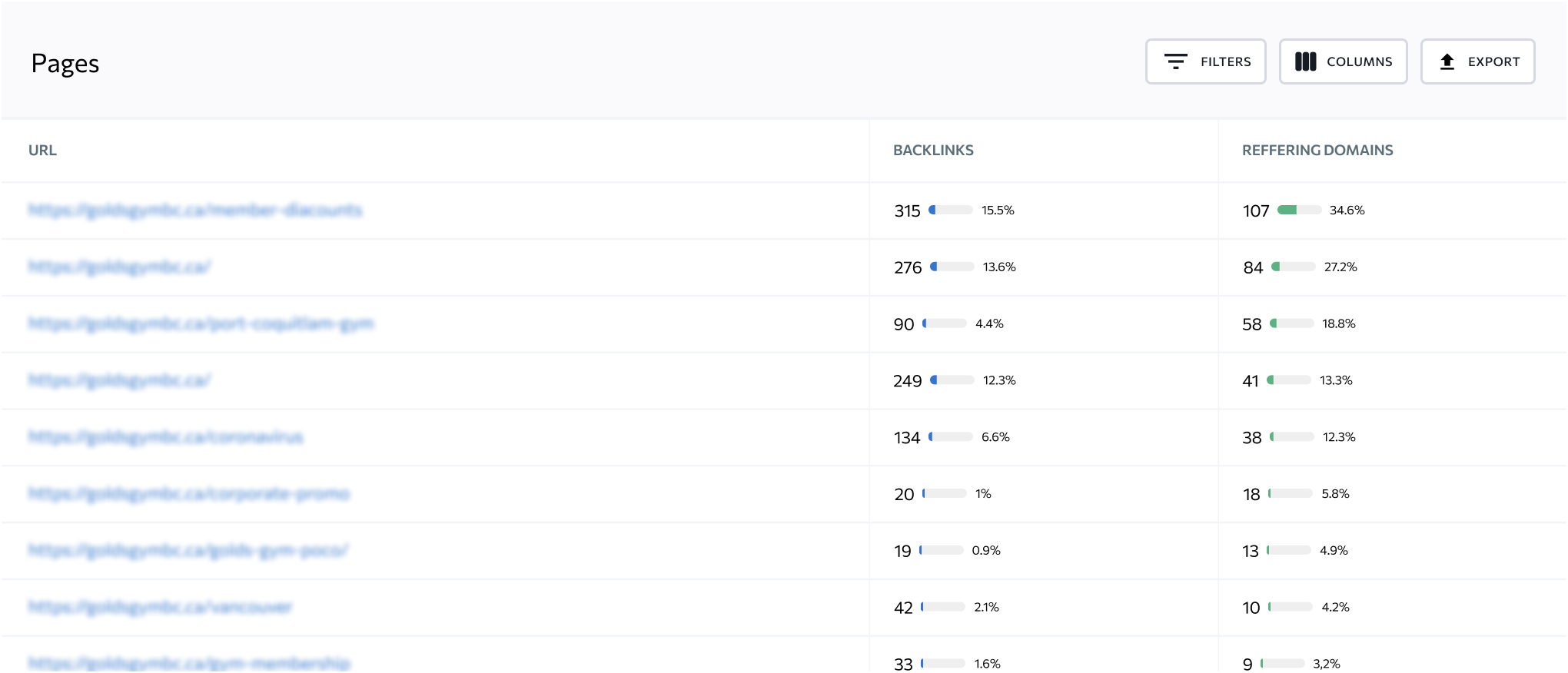The width and height of the screenshot is (1568, 673).
Task: Click the 249 backlinks value
Action: tap(907, 381)
